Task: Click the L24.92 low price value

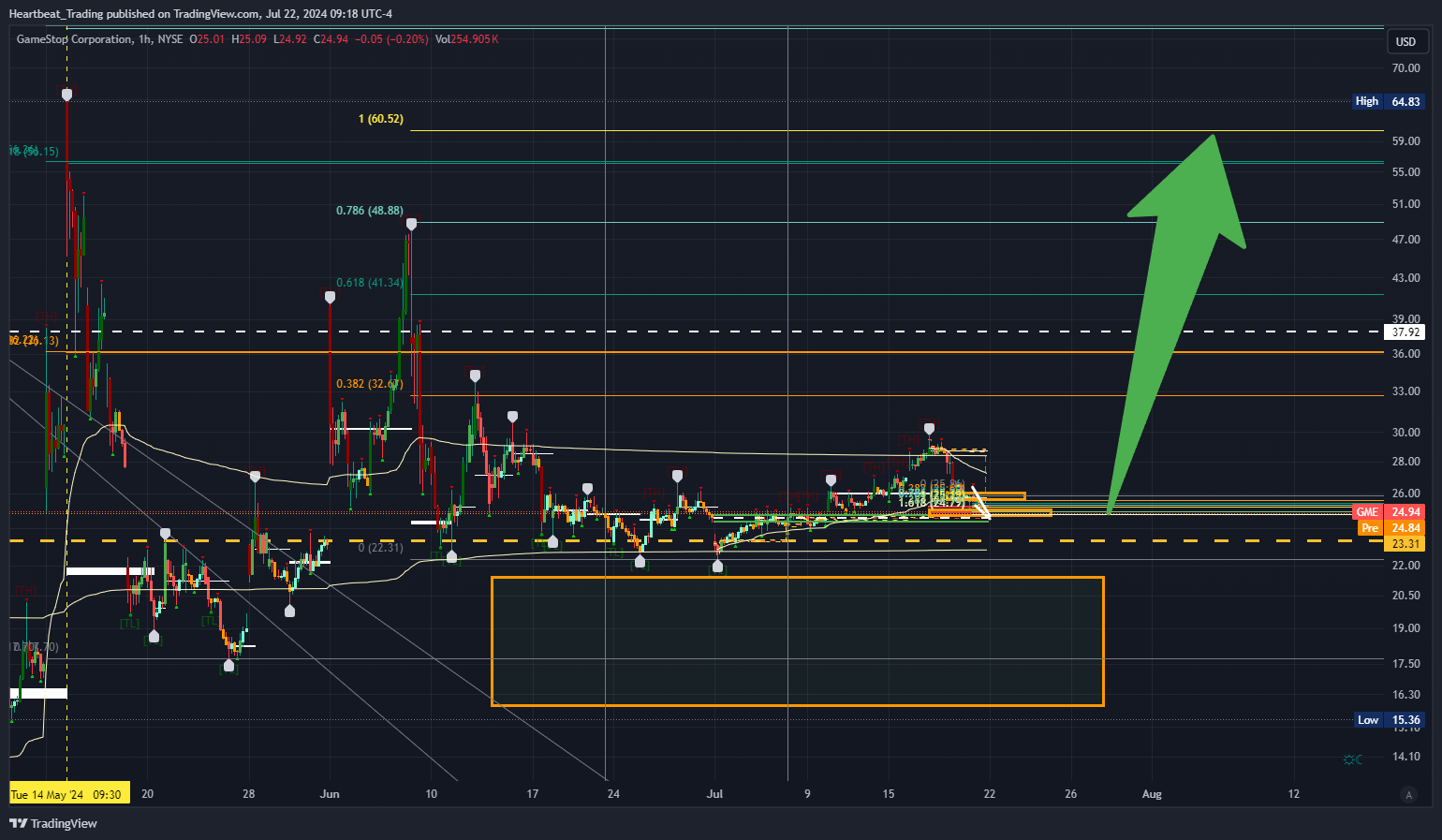Action: tap(289, 39)
